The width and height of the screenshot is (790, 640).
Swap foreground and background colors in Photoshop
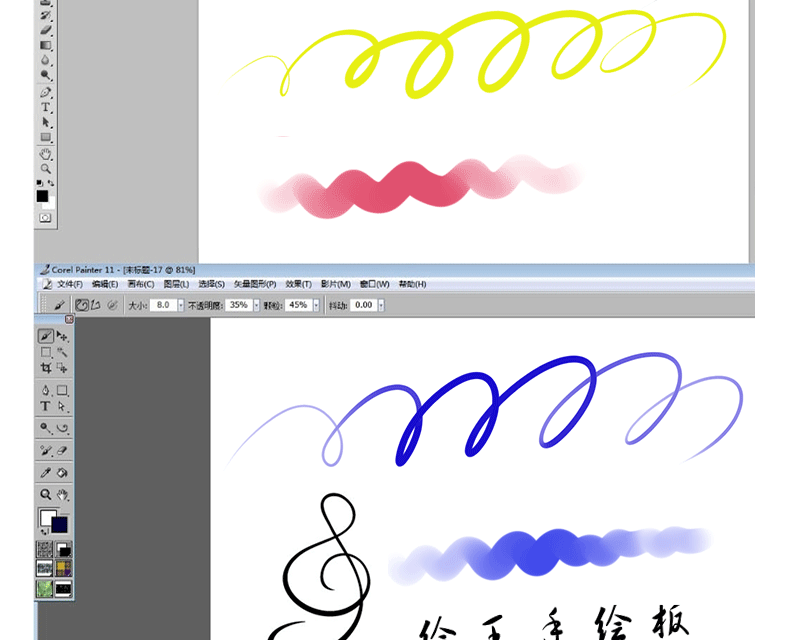point(51,183)
